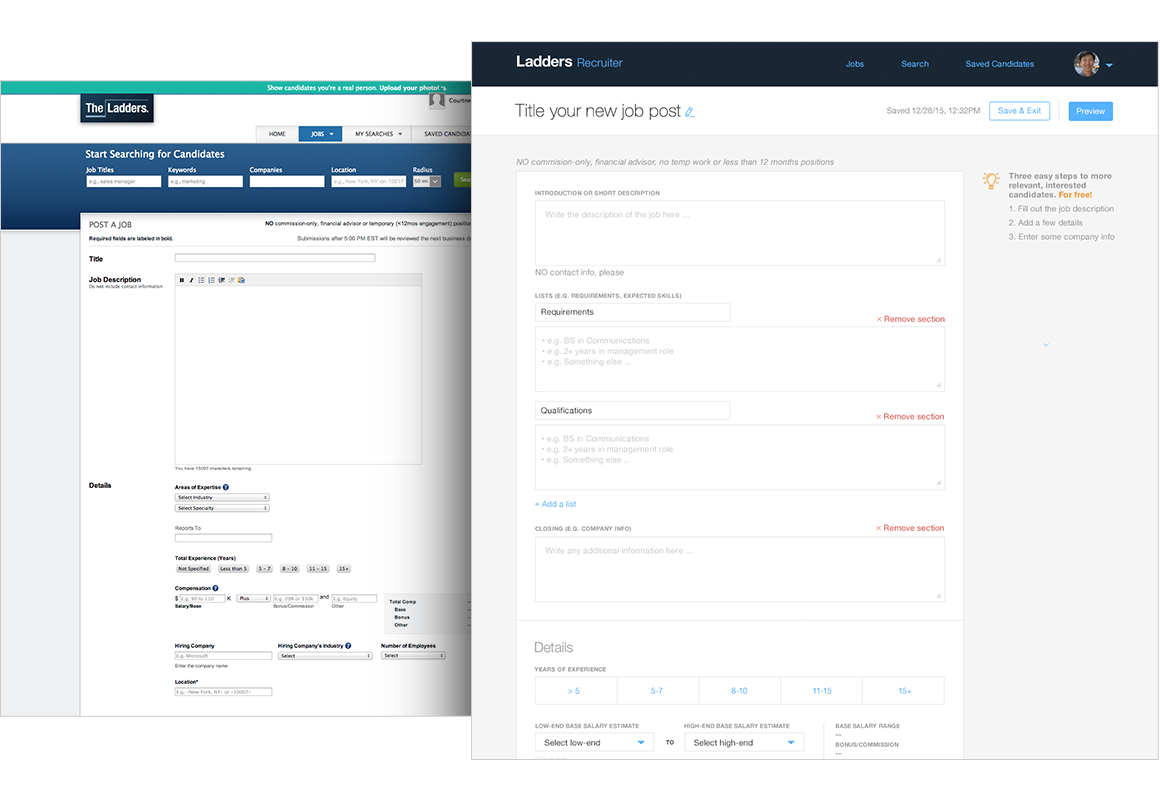Click Location field under Hiring Company
This screenshot has height=800, width=1160.
[223, 692]
